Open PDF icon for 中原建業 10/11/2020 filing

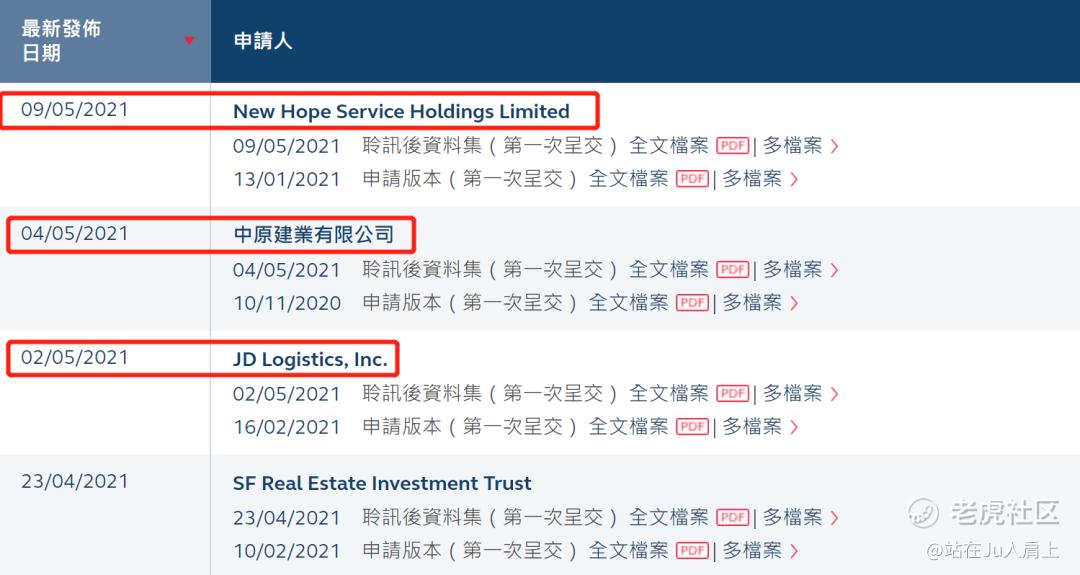692,303
